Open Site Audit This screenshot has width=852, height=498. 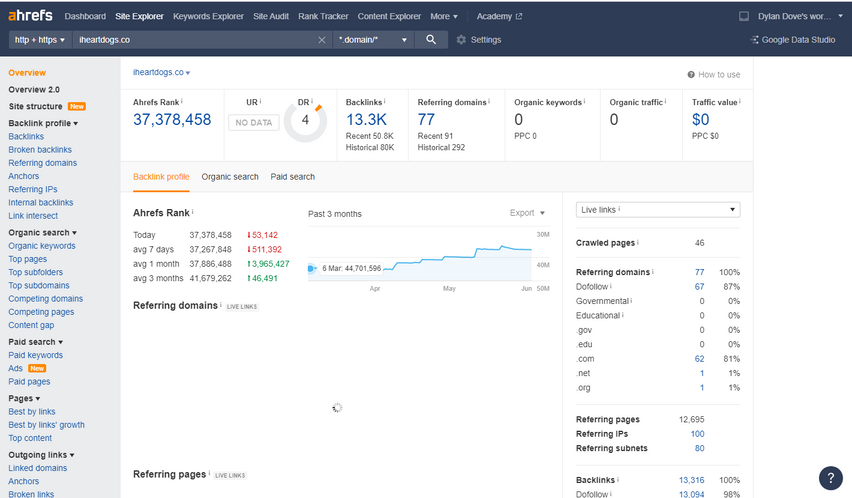[271, 16]
